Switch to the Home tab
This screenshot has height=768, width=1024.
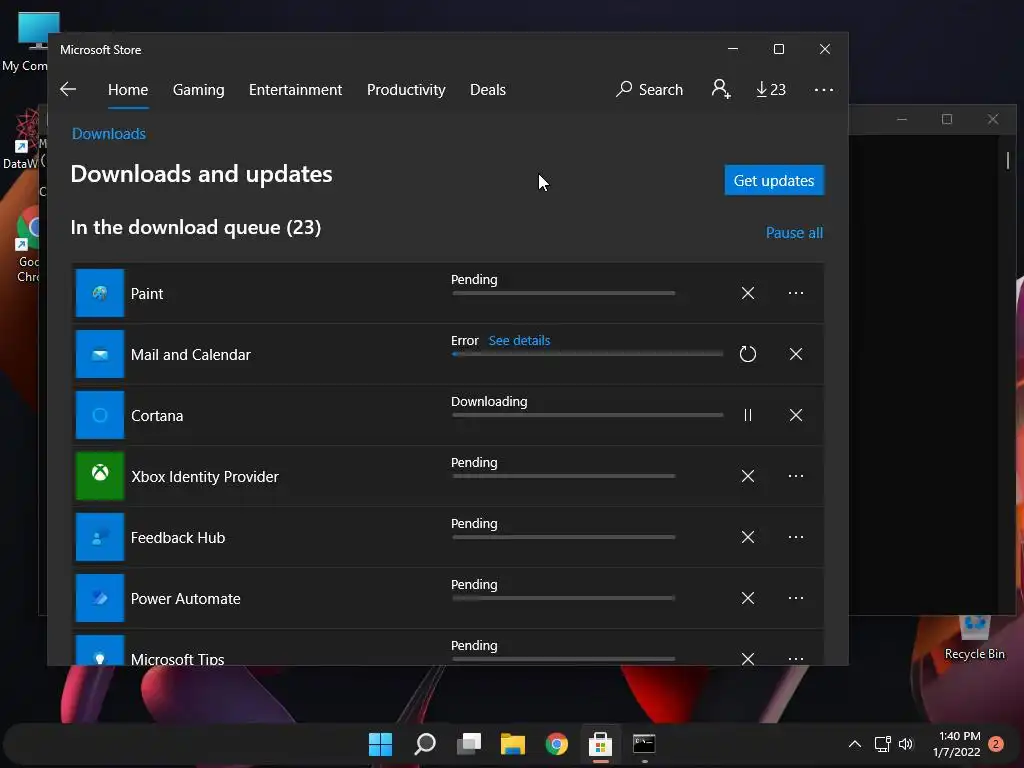pos(128,89)
